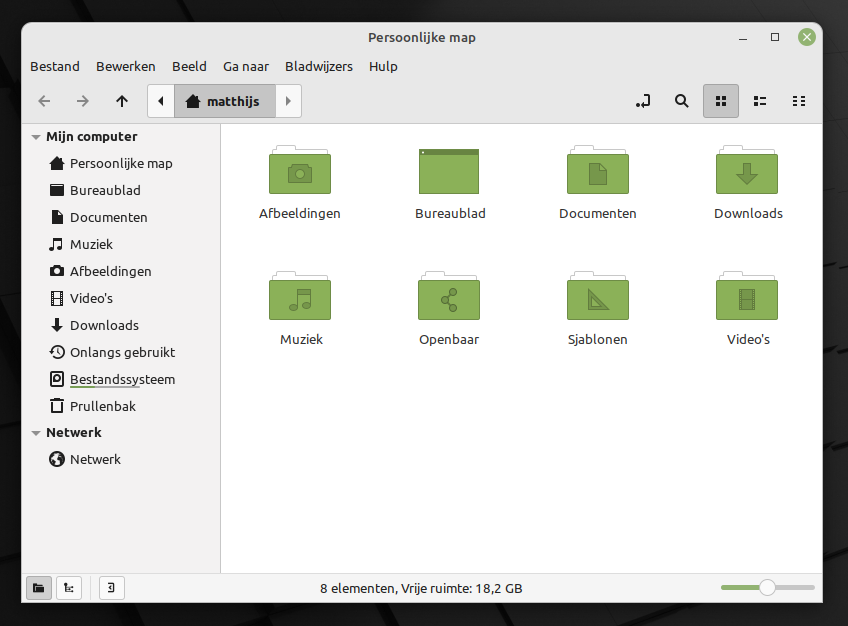Show the tree view in sidebar
The image size is (848, 626).
tap(69, 588)
